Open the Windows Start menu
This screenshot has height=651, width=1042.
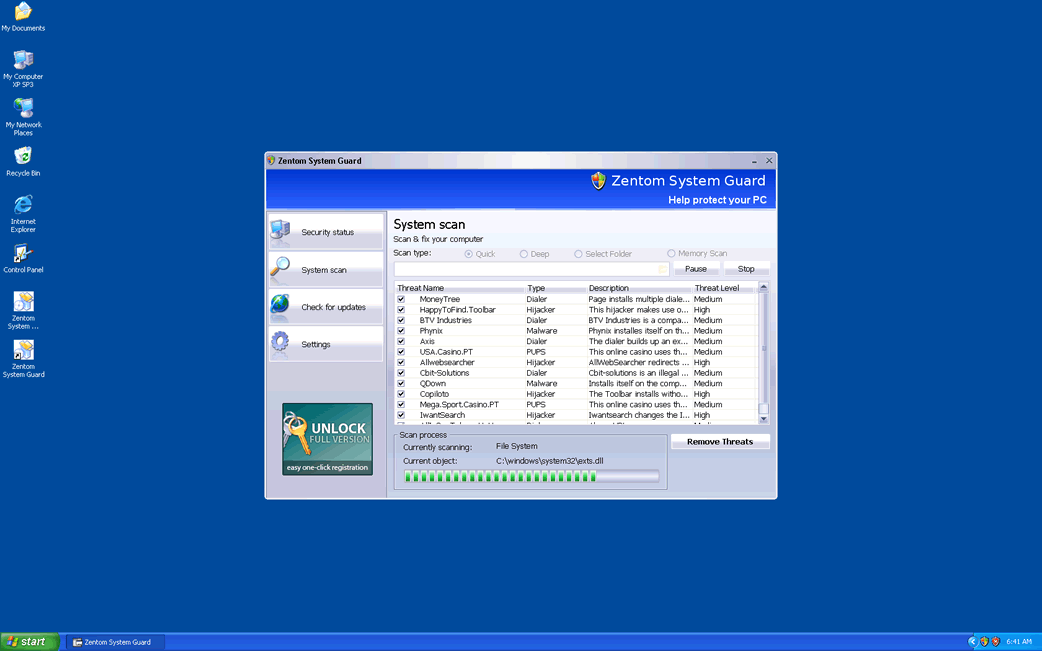pyautogui.click(x=28, y=642)
